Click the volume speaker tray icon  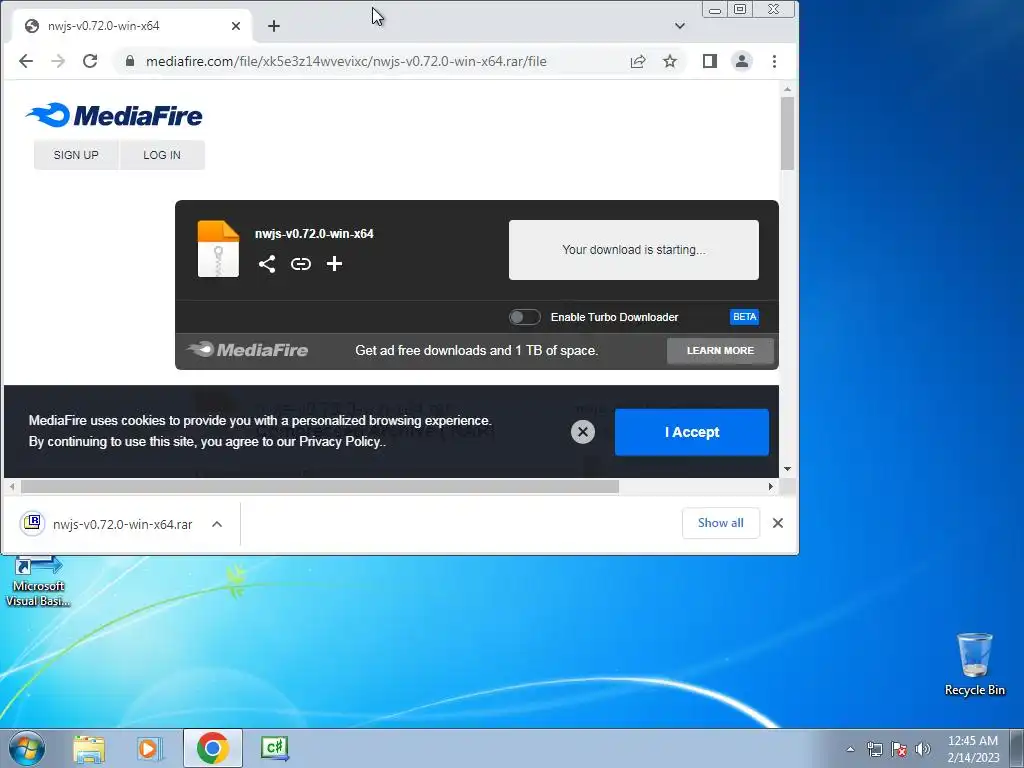click(x=922, y=749)
